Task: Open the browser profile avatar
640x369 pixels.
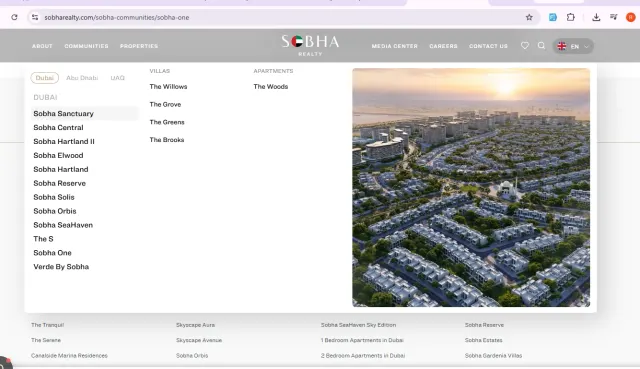Action: (x=631, y=17)
